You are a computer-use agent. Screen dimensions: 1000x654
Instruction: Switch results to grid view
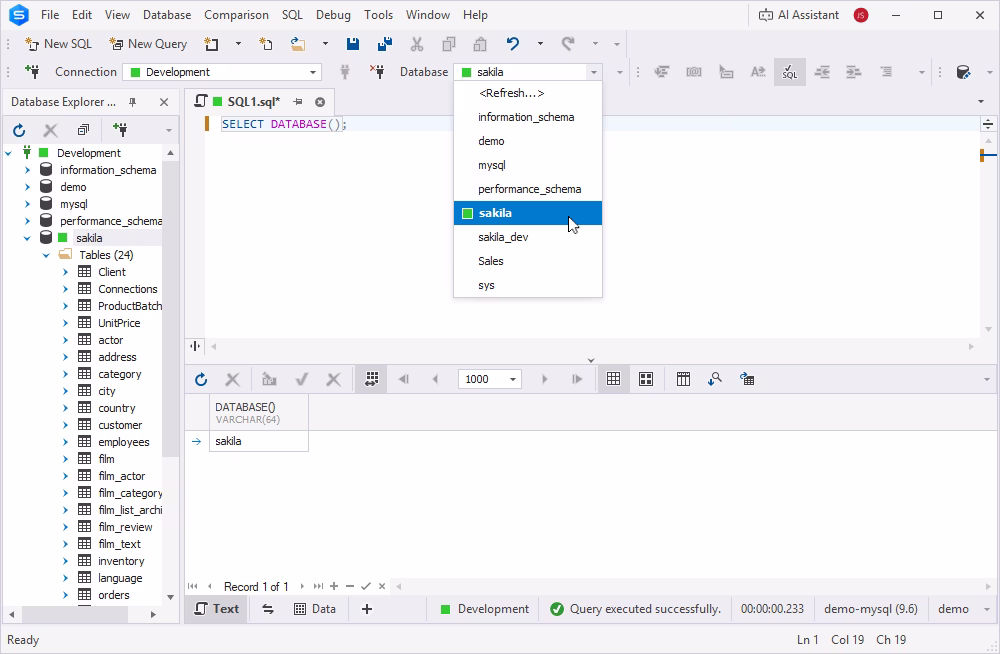614,379
